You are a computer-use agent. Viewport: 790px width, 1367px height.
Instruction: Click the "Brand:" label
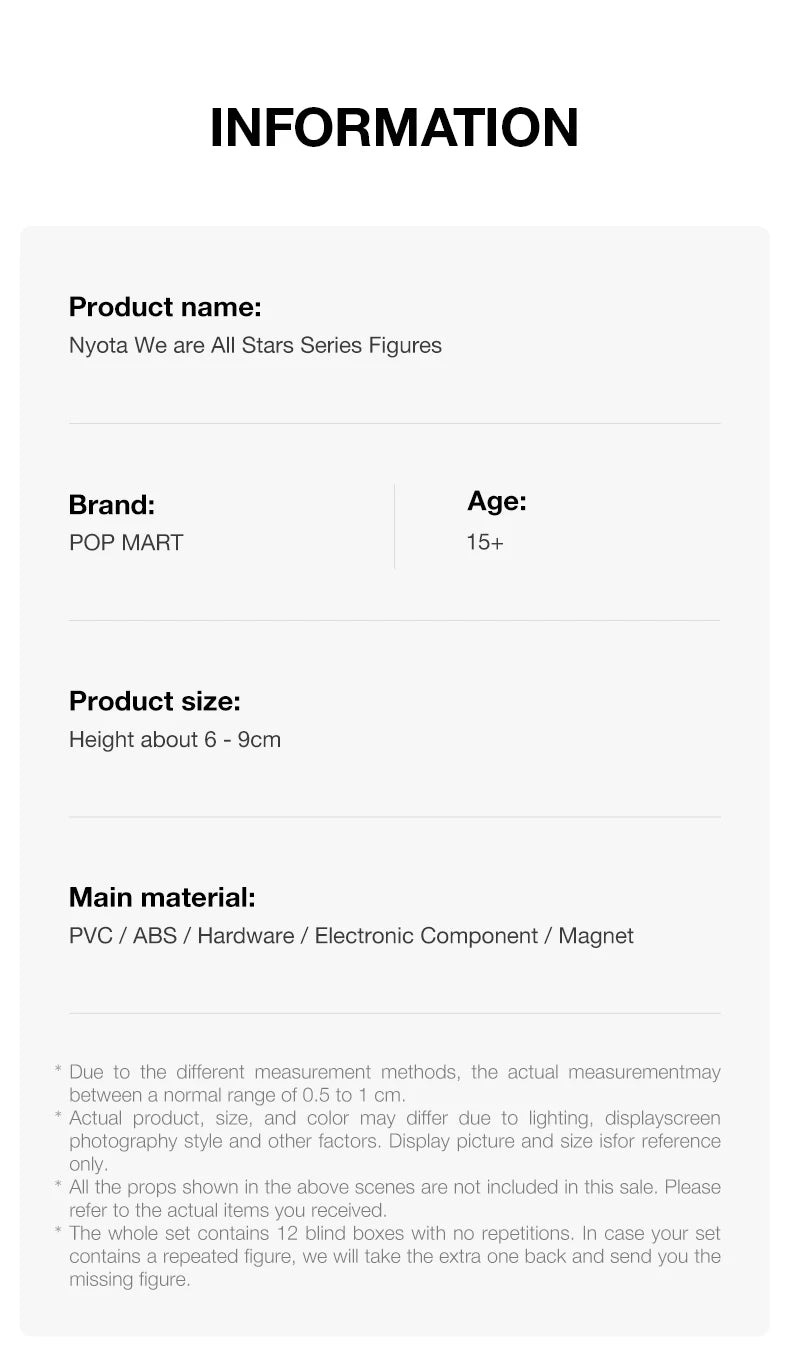click(x=112, y=505)
